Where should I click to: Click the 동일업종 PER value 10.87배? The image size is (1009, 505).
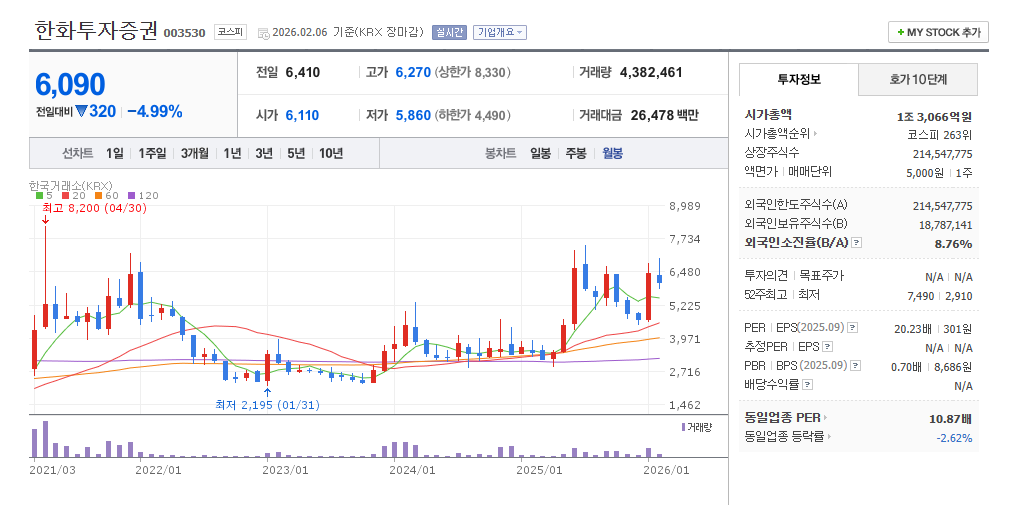click(950, 419)
